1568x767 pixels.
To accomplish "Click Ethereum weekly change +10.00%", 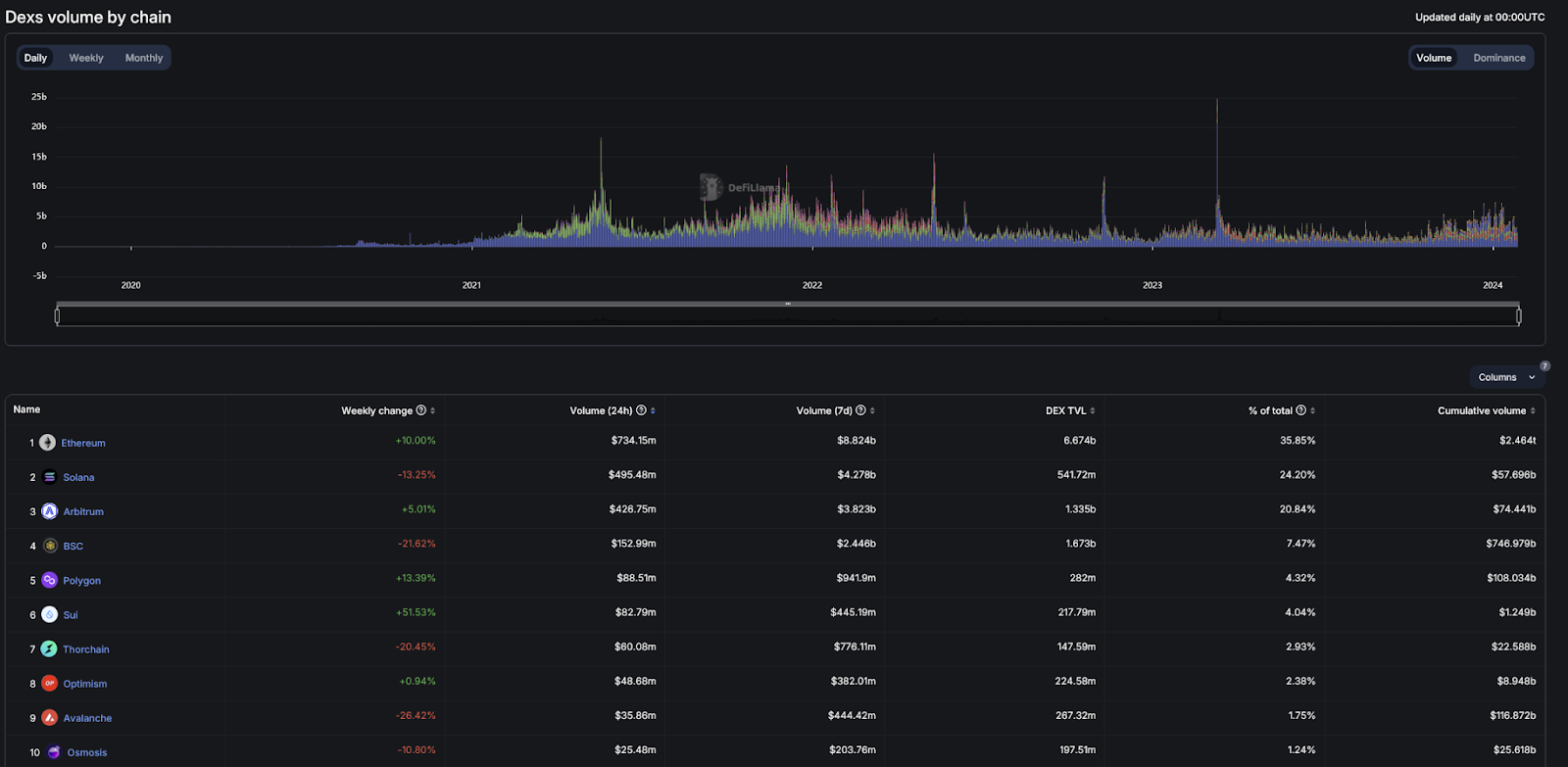I will [416, 441].
